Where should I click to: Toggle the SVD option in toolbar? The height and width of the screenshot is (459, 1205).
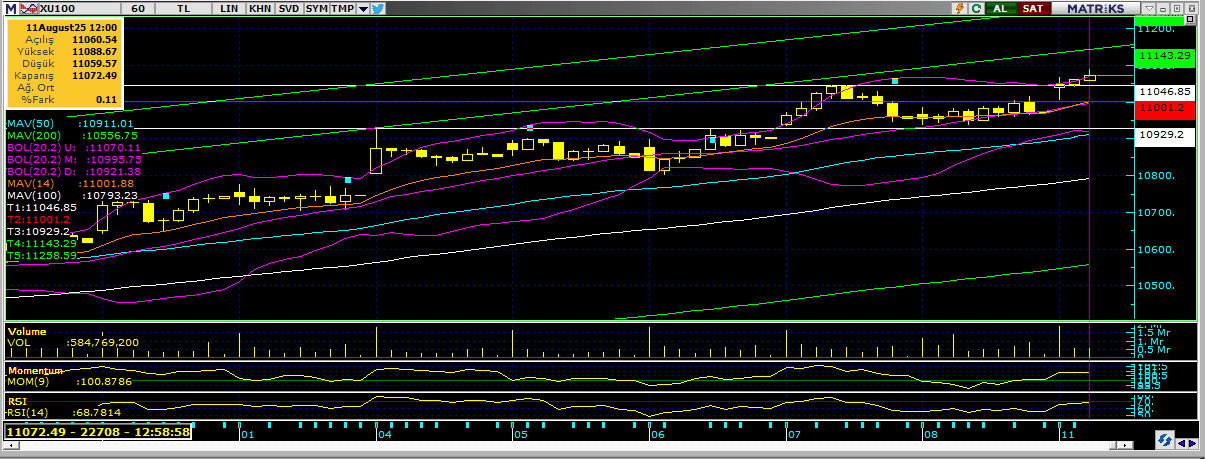click(x=288, y=8)
